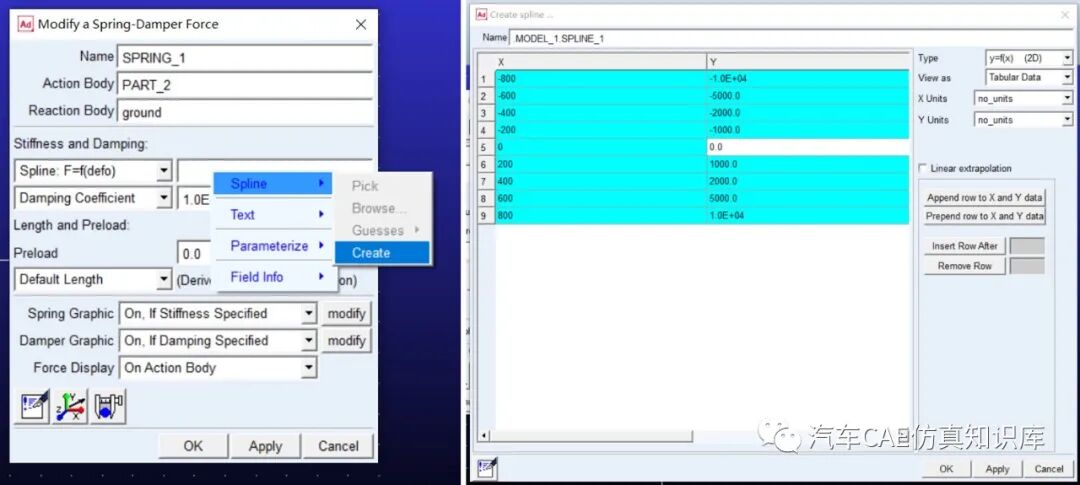Click Prepend row to X and Y data
Screen dimensions: 1080x485
[x=984, y=216]
